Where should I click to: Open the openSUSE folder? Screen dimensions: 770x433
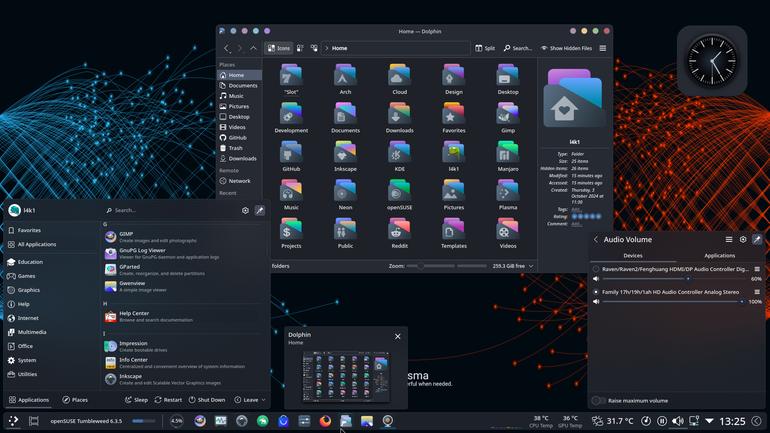click(x=399, y=194)
